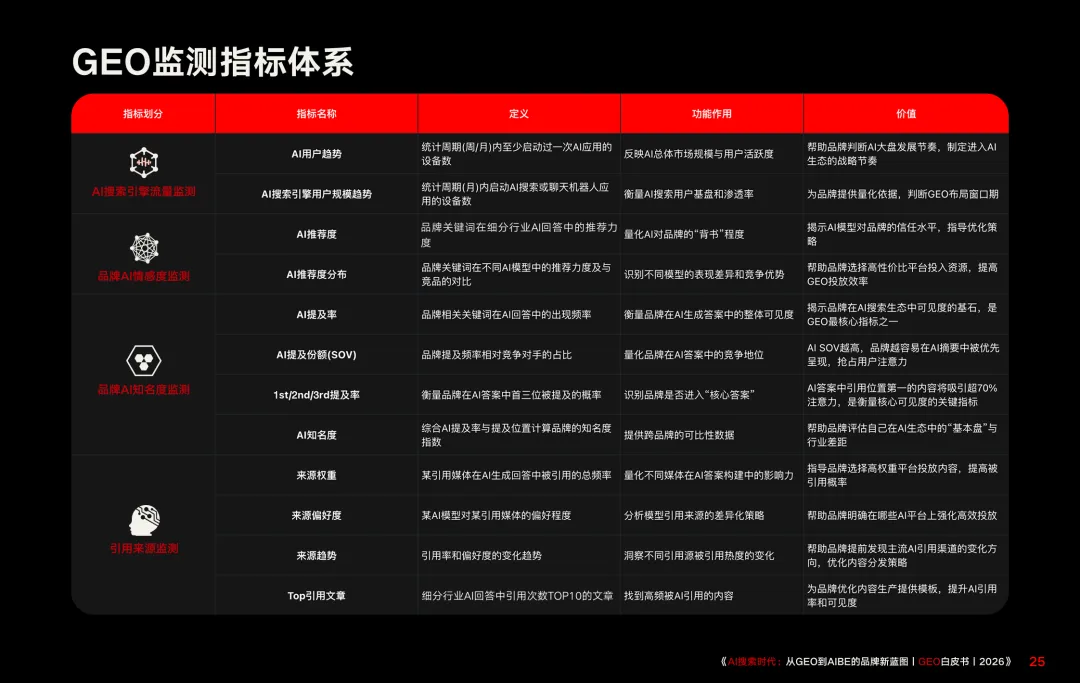Select the AI推荐度分布 cell
This screenshot has height=683, width=1080.
(317, 274)
